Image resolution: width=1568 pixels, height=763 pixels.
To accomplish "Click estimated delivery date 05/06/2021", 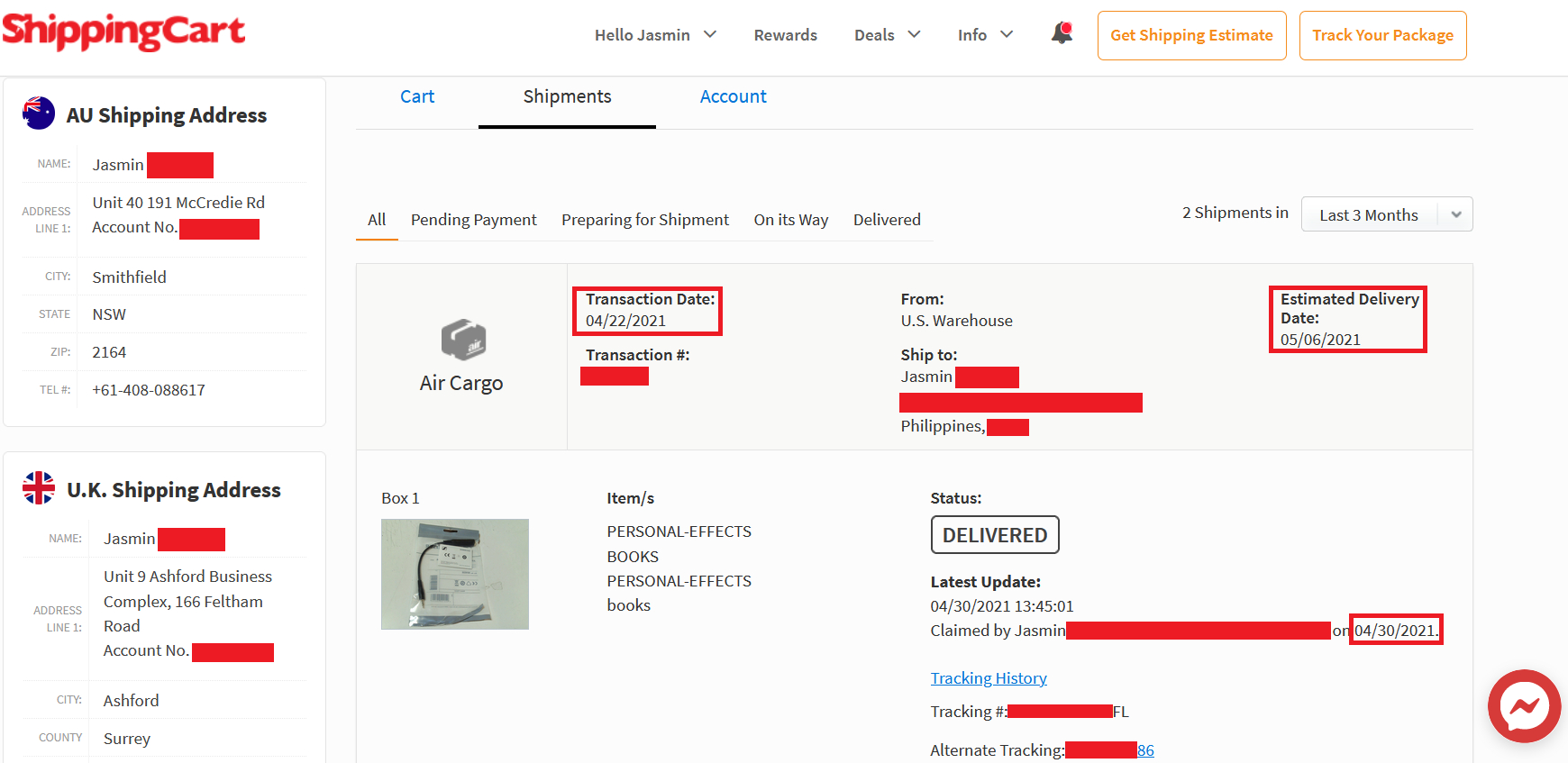I will (x=1320, y=340).
